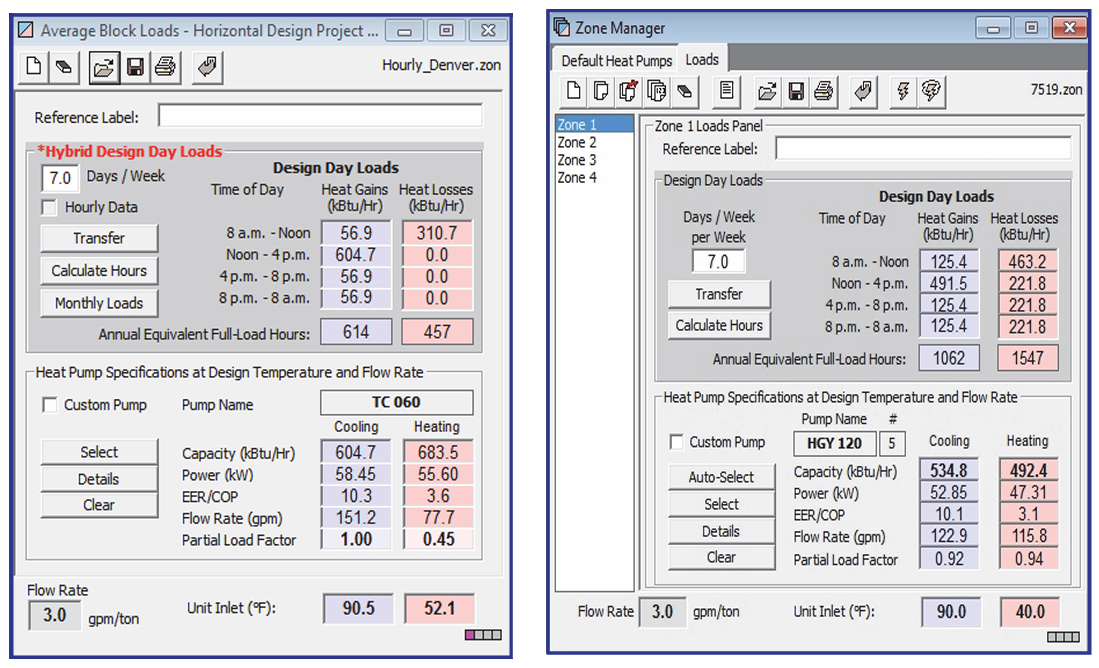Tick Custom Pump in Average Block Loads
The width and height of the screenshot is (1099, 668).
(49, 405)
